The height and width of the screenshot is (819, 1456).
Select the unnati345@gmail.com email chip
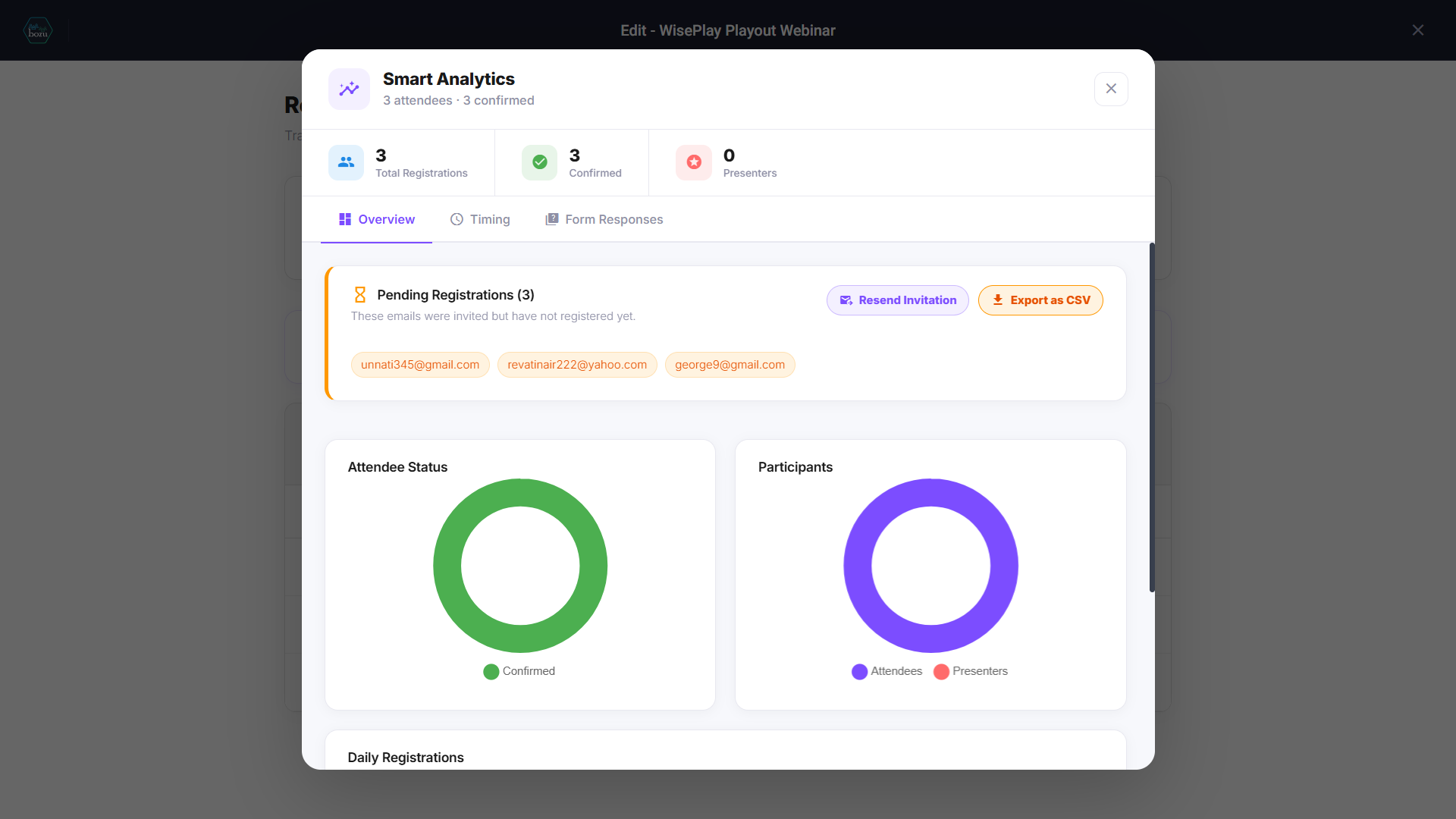(420, 365)
